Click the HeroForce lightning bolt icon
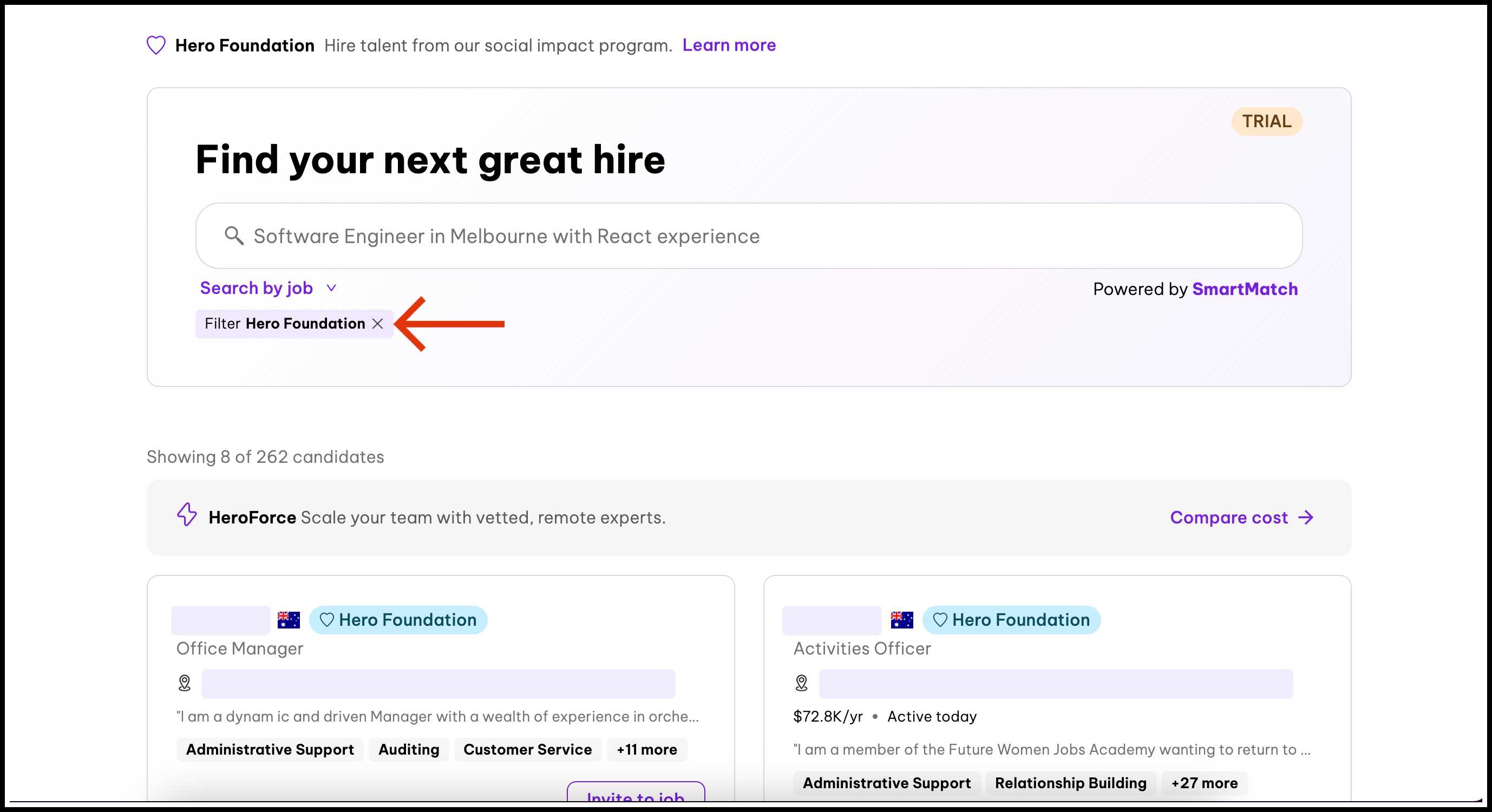 pos(187,514)
